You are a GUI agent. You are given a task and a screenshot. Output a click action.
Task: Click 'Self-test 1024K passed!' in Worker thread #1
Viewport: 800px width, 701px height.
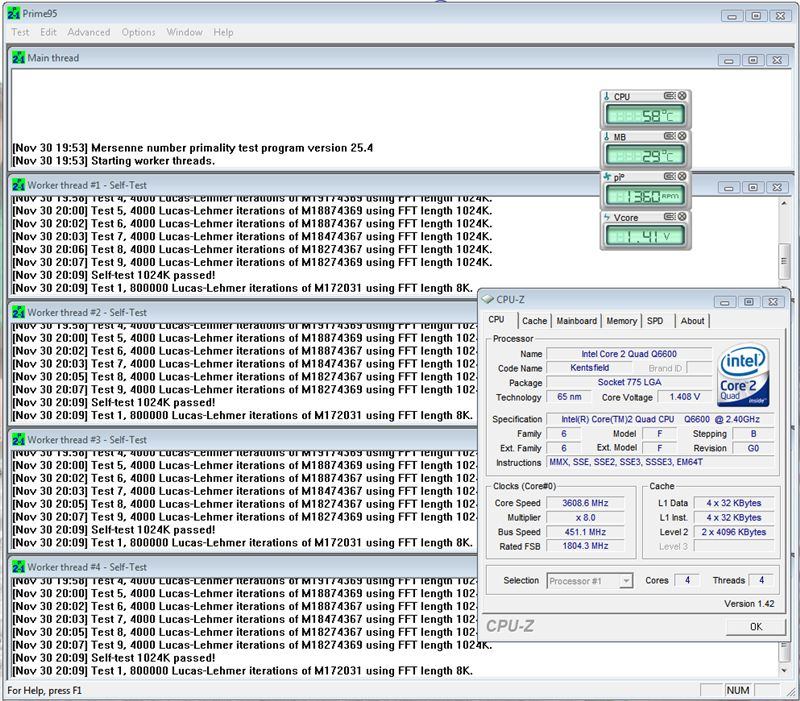(153, 275)
